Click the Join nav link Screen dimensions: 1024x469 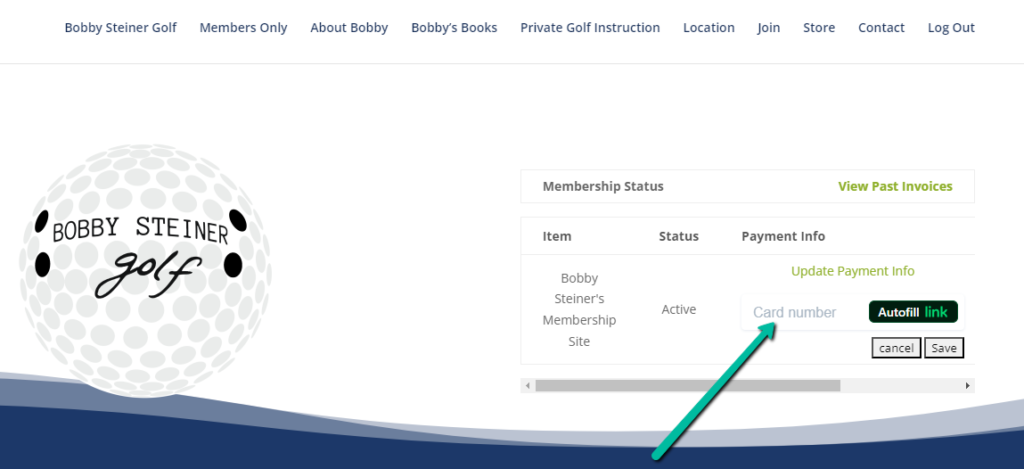pyautogui.click(x=769, y=27)
